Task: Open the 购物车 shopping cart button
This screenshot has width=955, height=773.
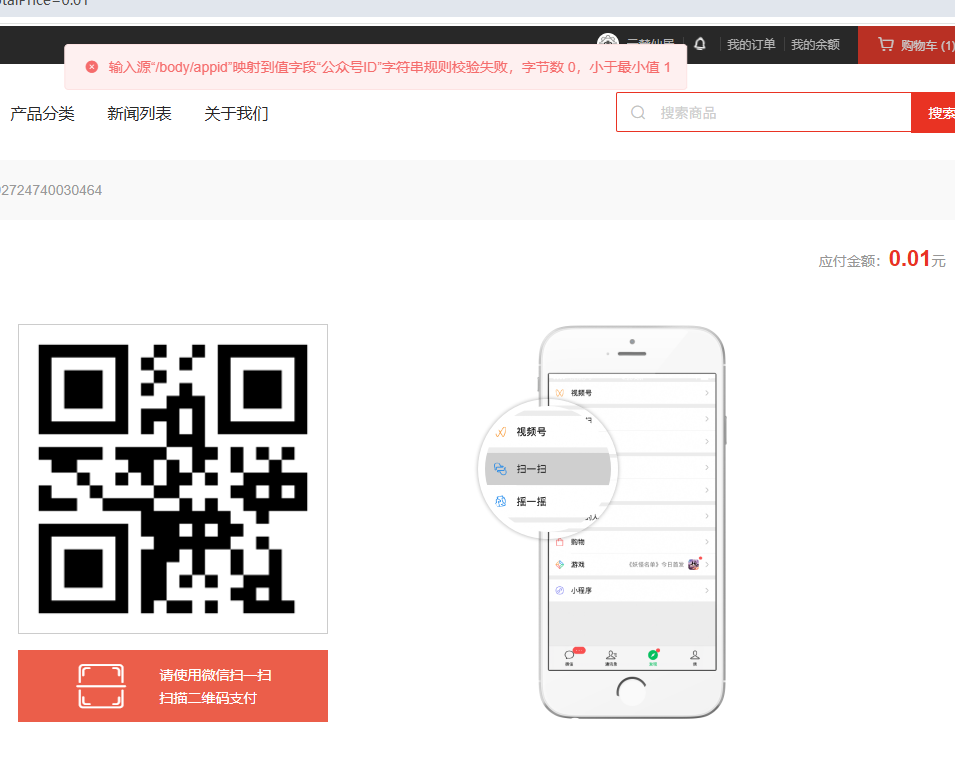Action: 906,45
